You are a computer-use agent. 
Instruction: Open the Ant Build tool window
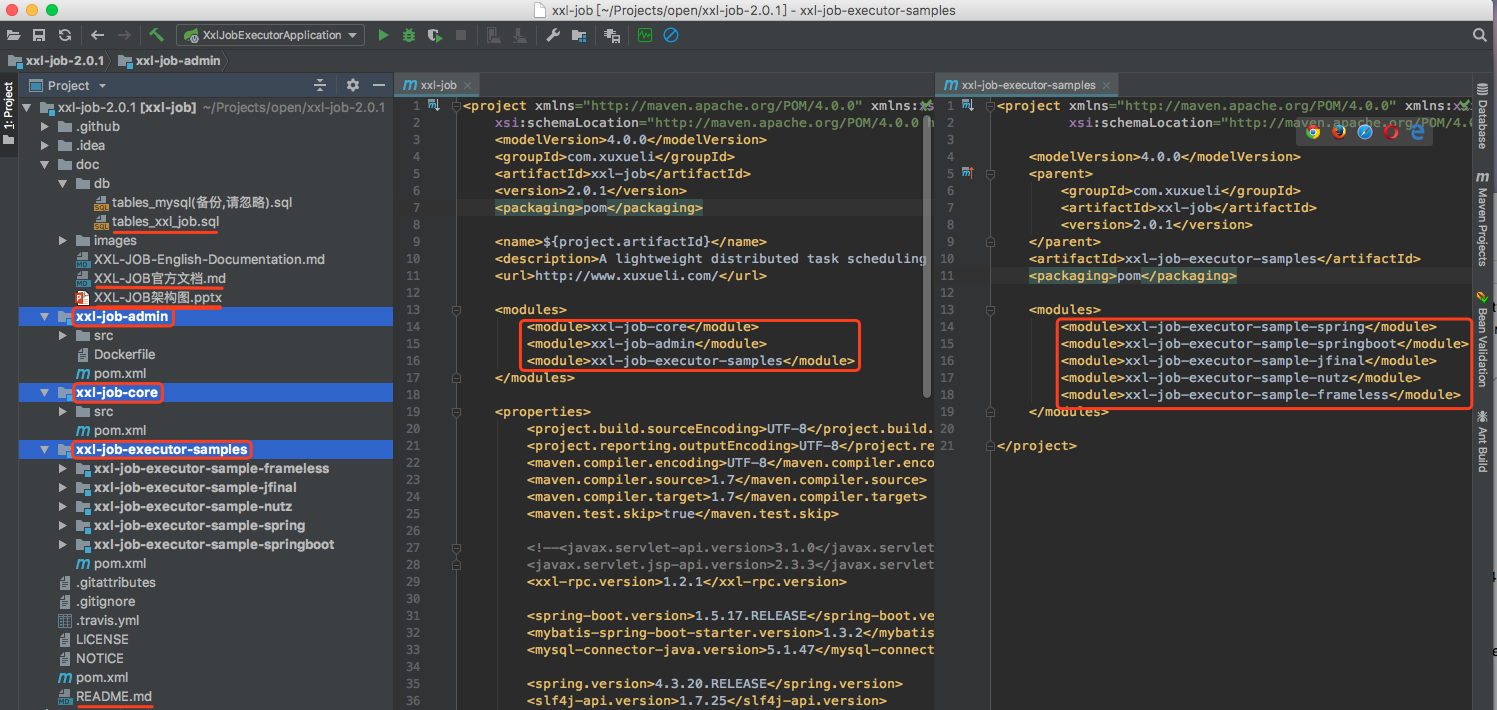pos(1482,440)
